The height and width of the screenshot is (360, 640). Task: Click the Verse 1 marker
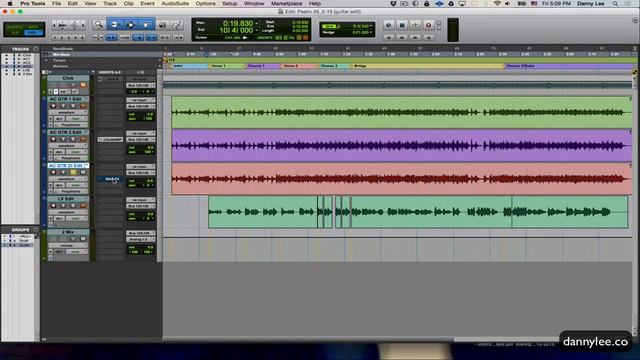pos(218,66)
